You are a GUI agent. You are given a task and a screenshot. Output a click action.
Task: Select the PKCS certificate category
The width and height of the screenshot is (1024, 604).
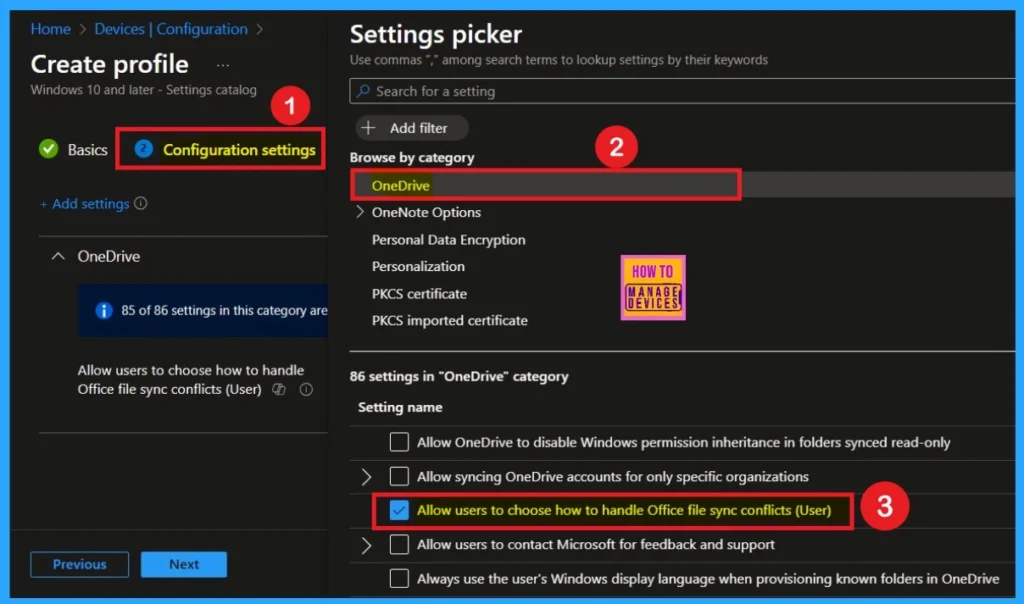[x=419, y=294]
